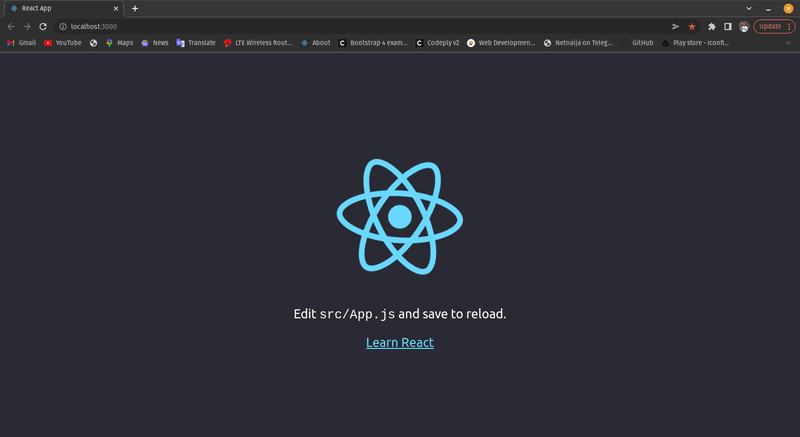Reload the localhost page

pyautogui.click(x=43, y=27)
